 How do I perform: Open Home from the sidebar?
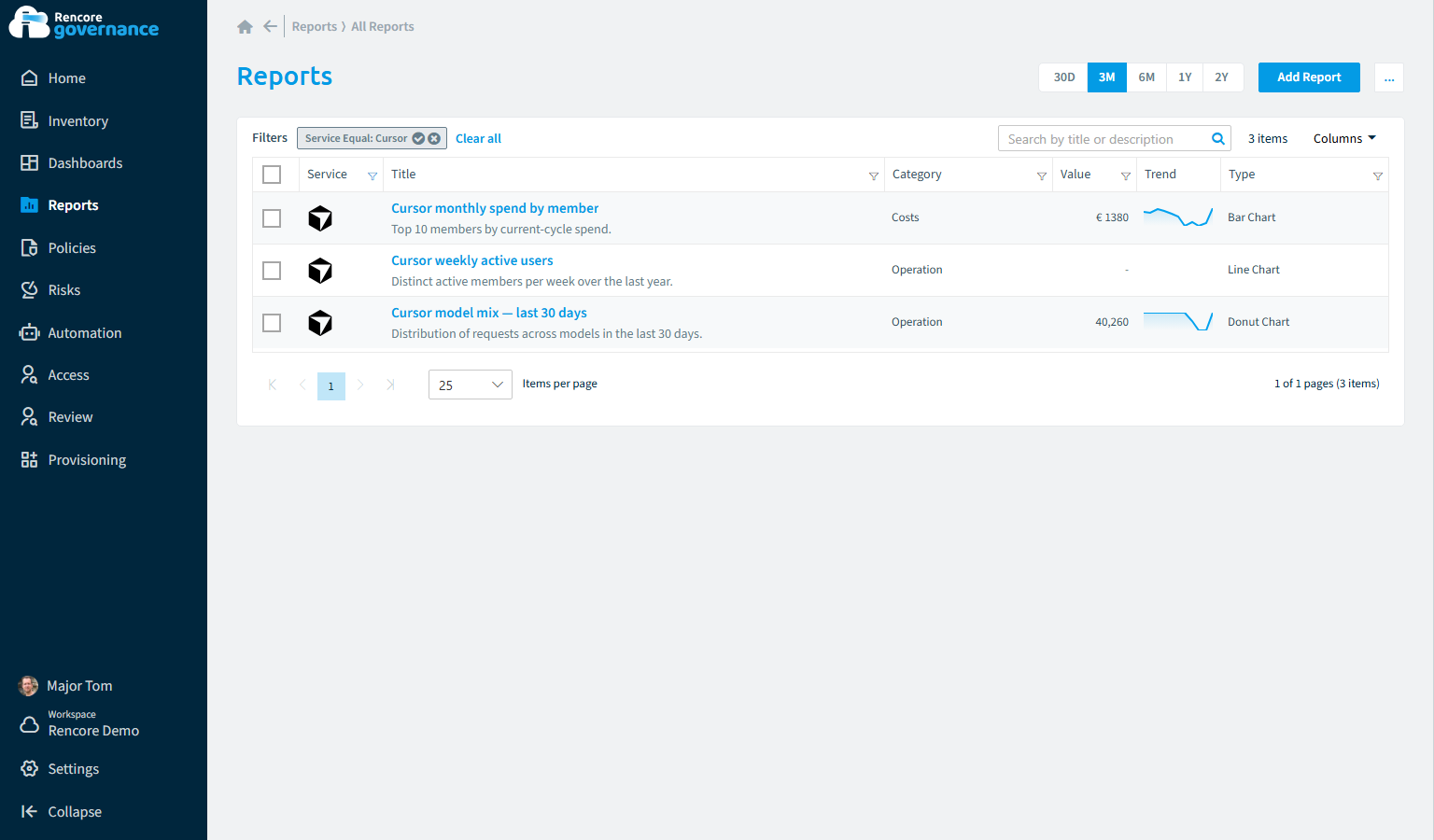pyautogui.click(x=66, y=78)
